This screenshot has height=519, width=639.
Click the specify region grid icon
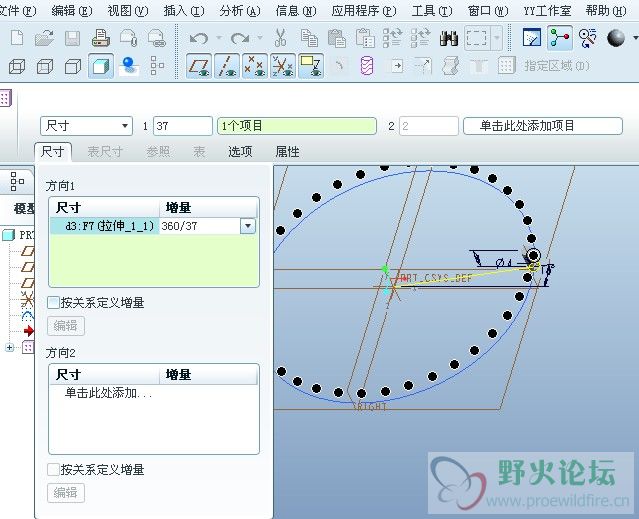[506, 66]
